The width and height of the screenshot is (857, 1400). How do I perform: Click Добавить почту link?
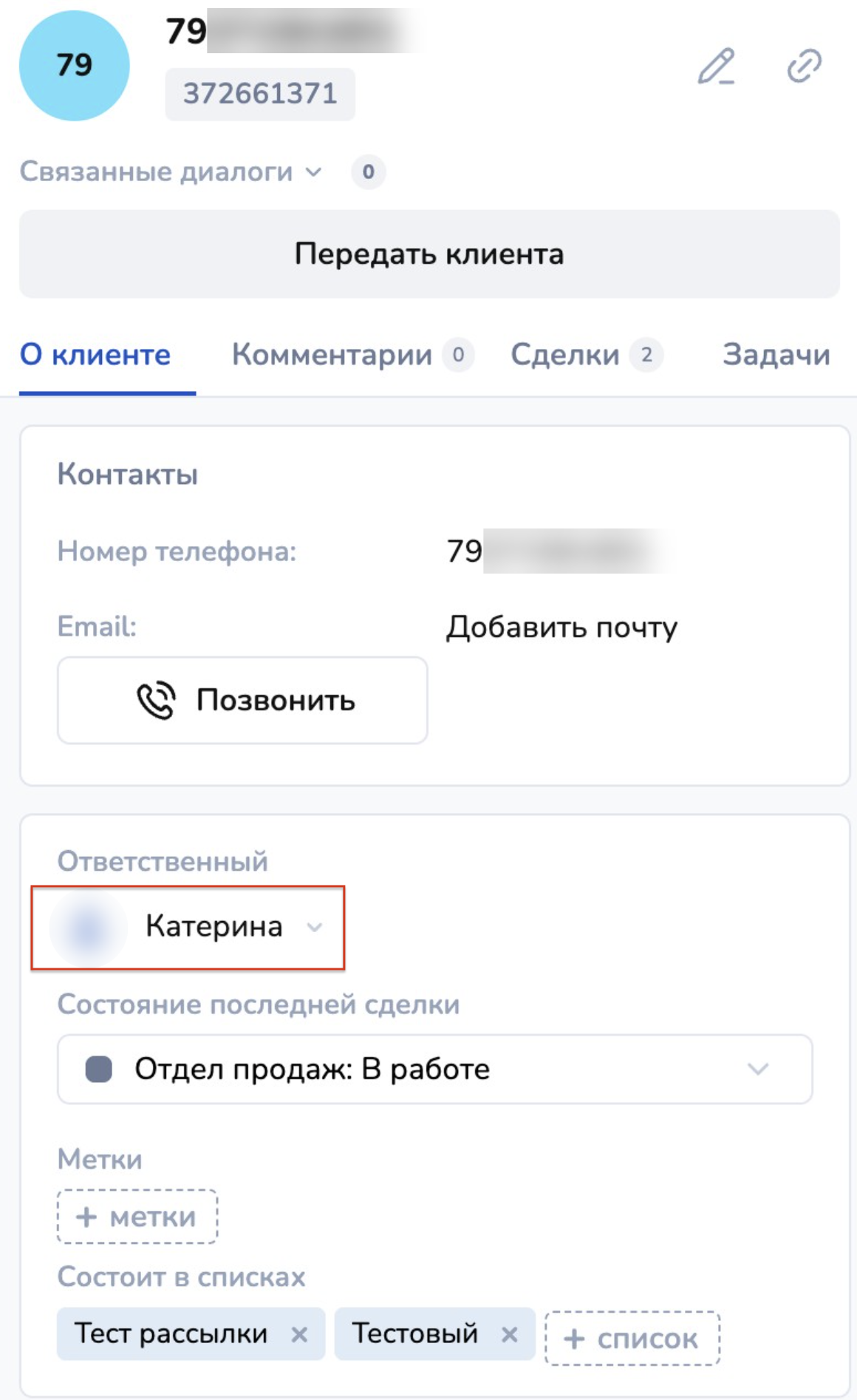(x=561, y=628)
